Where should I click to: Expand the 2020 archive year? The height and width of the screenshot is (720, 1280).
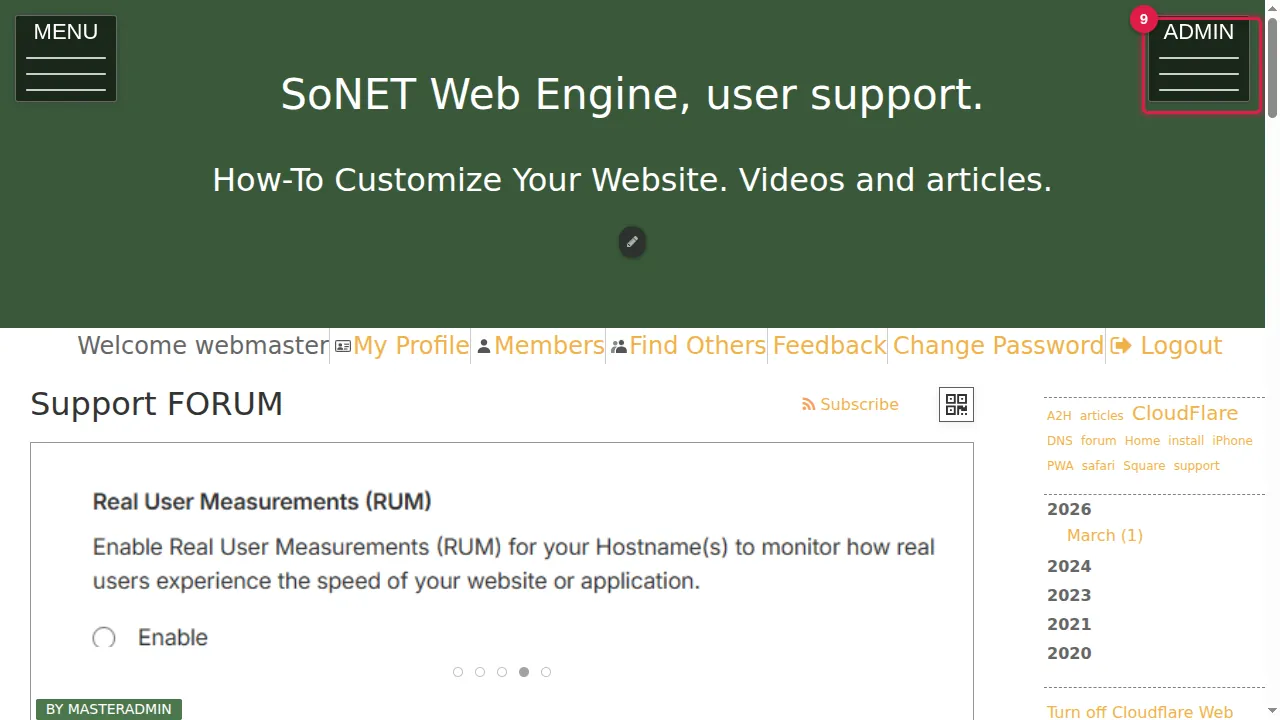pos(1069,653)
